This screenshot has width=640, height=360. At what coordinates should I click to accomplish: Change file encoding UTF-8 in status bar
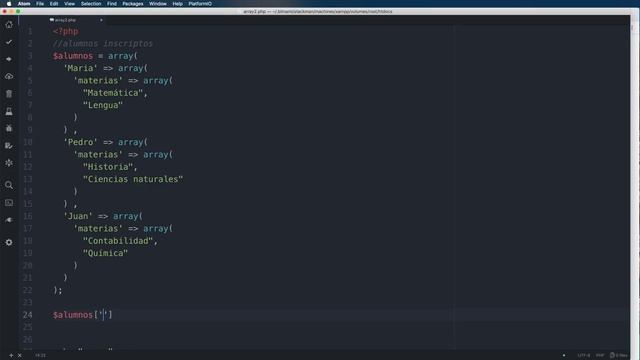click(584, 356)
